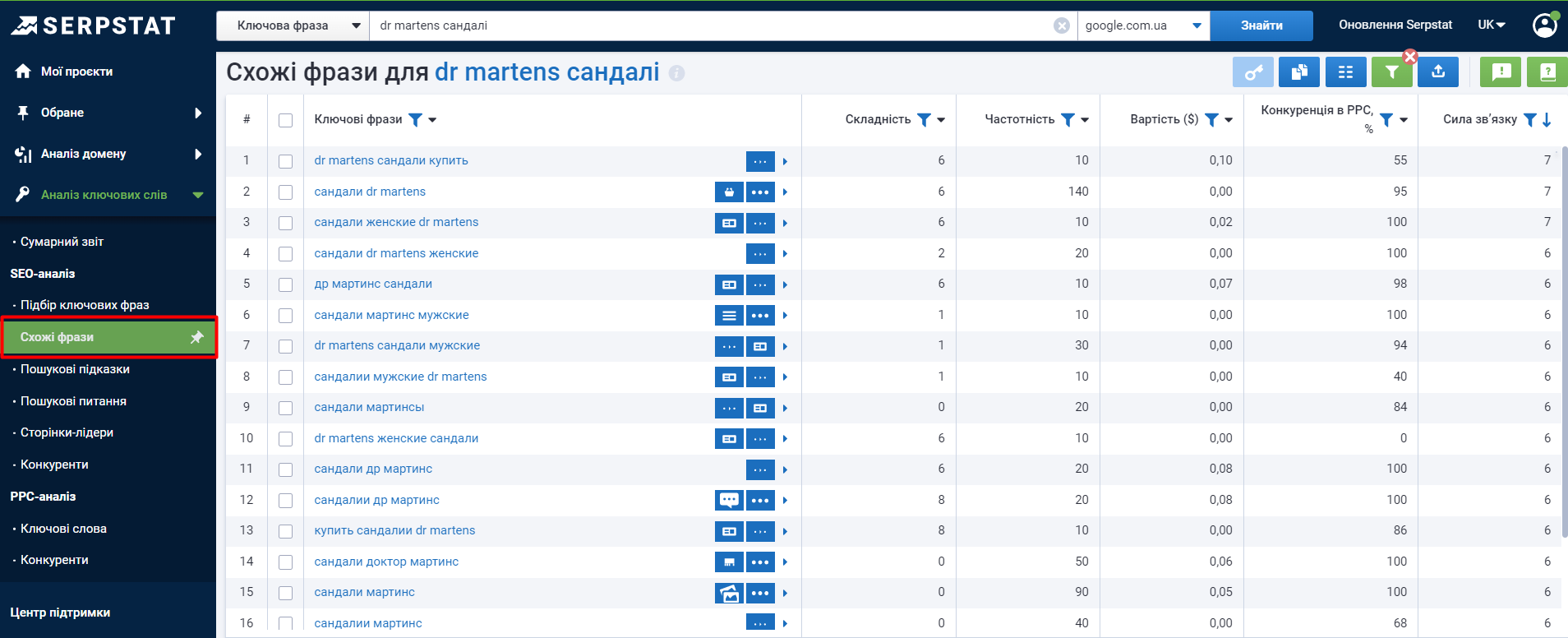Open the feedback speech bubble icon
This screenshot has height=638, width=1568.
click(x=1501, y=72)
